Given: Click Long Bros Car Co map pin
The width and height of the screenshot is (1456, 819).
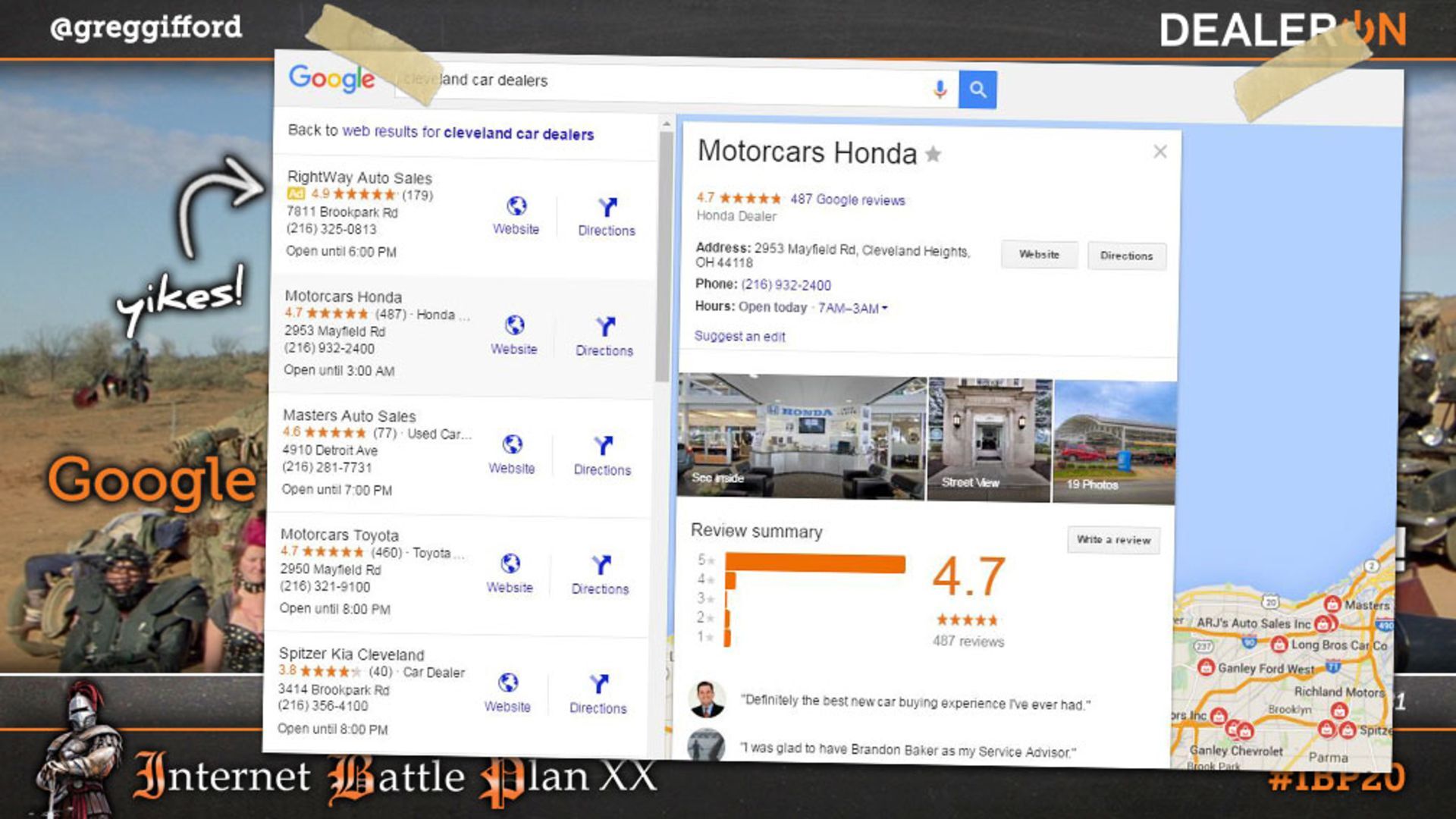Looking at the screenshot, I should coord(1279,644).
